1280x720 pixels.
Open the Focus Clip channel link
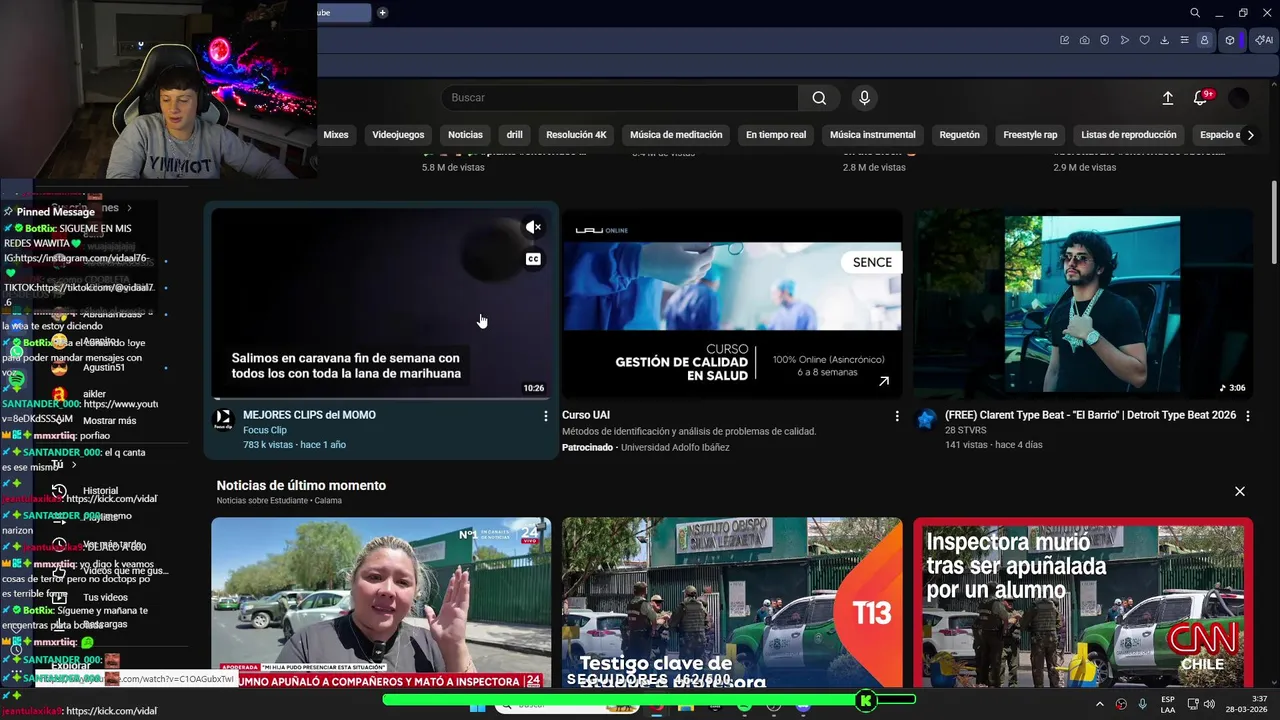click(x=264, y=430)
